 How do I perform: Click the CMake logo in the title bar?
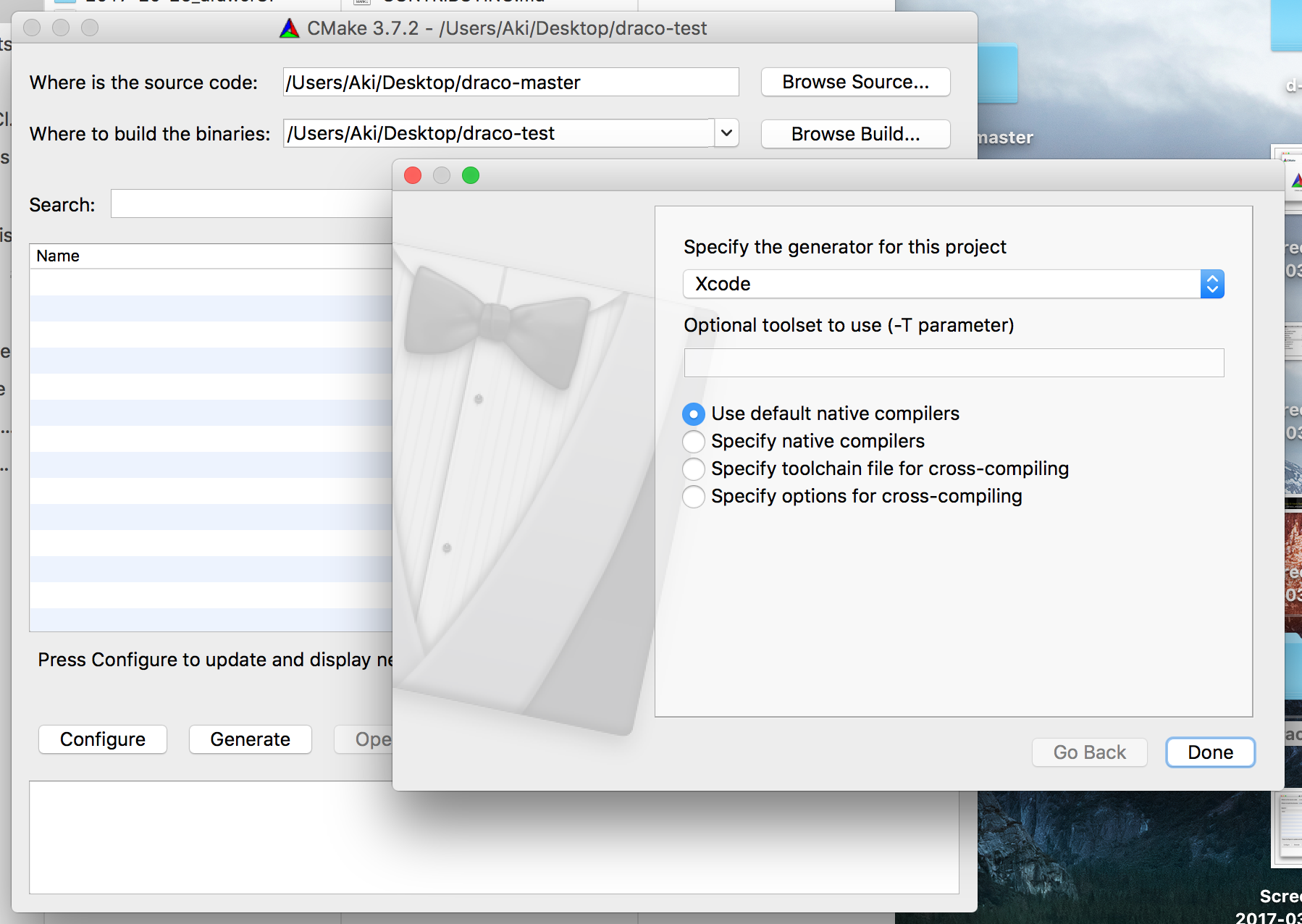(x=290, y=28)
